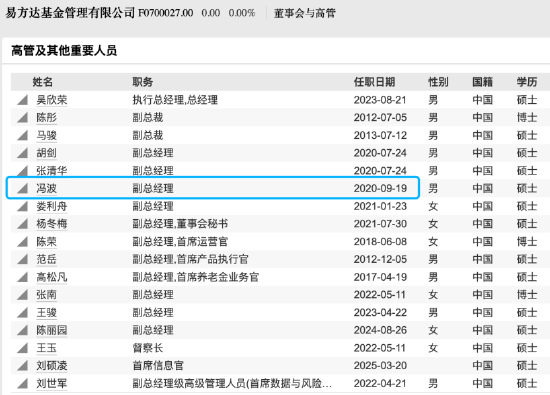Select 副总经理,首席运营官 cell
Viewport: 550px width, 395px height.
tap(180, 242)
